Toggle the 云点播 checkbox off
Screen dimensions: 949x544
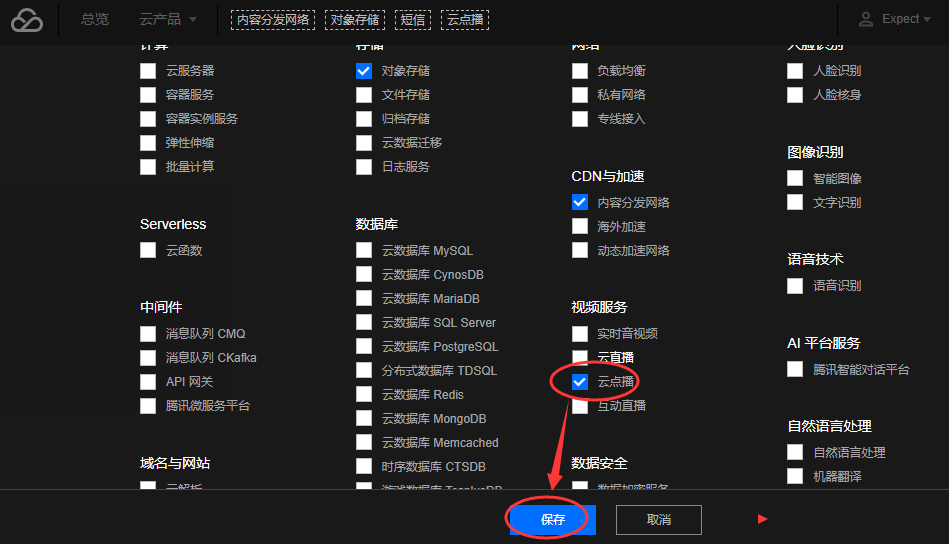pos(580,382)
